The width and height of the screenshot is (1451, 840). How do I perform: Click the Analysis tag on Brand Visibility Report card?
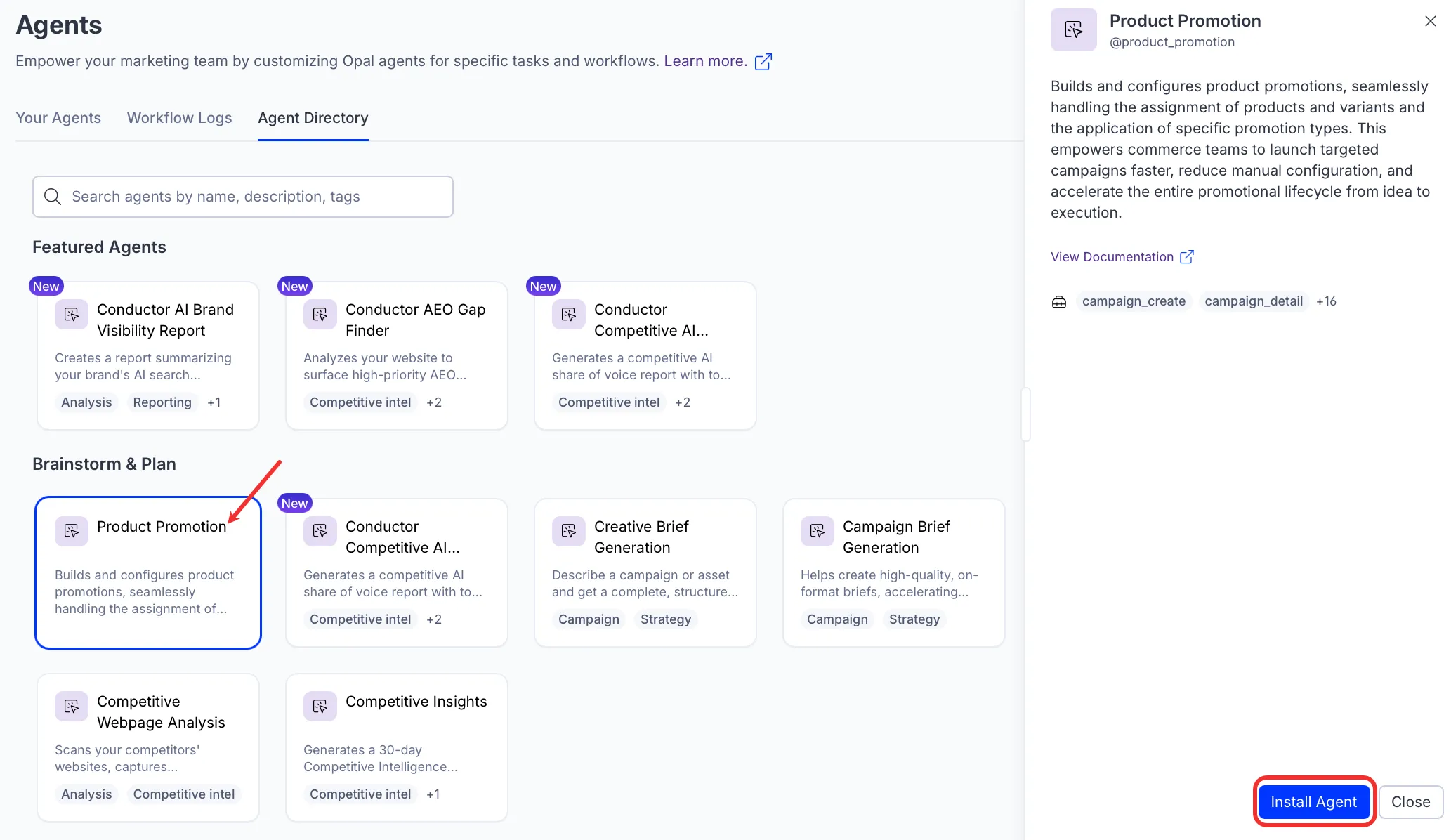point(86,402)
